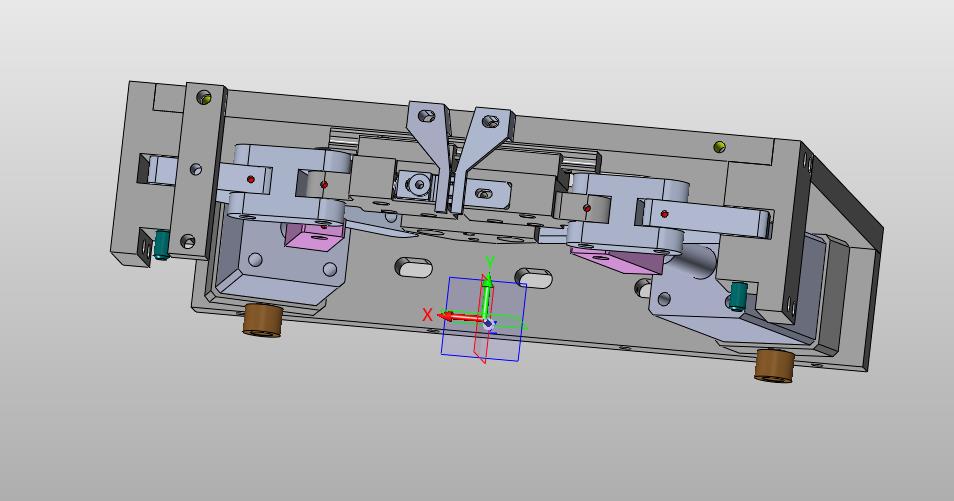
Task: Click the outermost red point on the left clamp arm
Action: [251, 180]
